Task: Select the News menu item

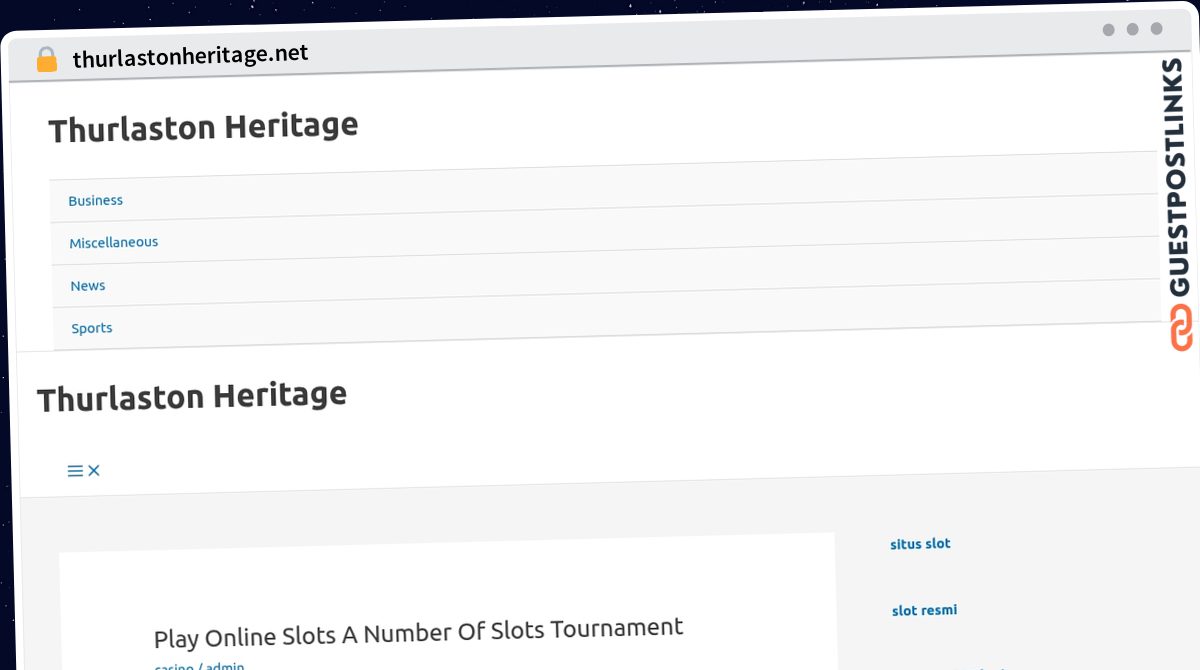Action: [88, 286]
